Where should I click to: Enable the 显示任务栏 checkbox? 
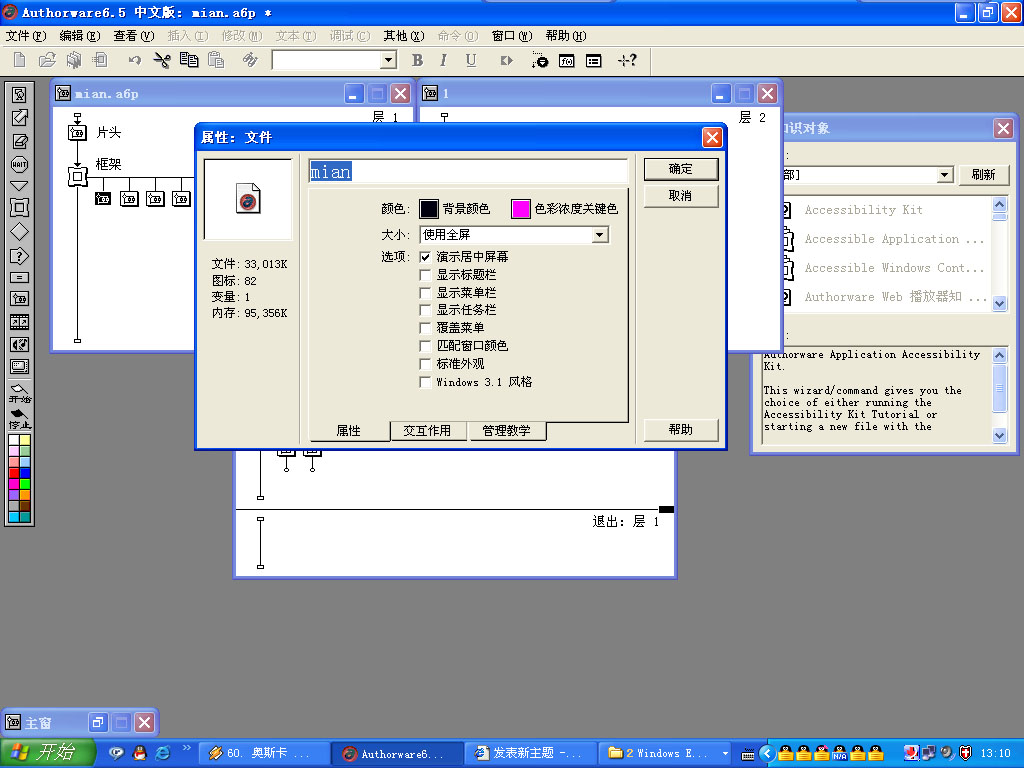425,310
